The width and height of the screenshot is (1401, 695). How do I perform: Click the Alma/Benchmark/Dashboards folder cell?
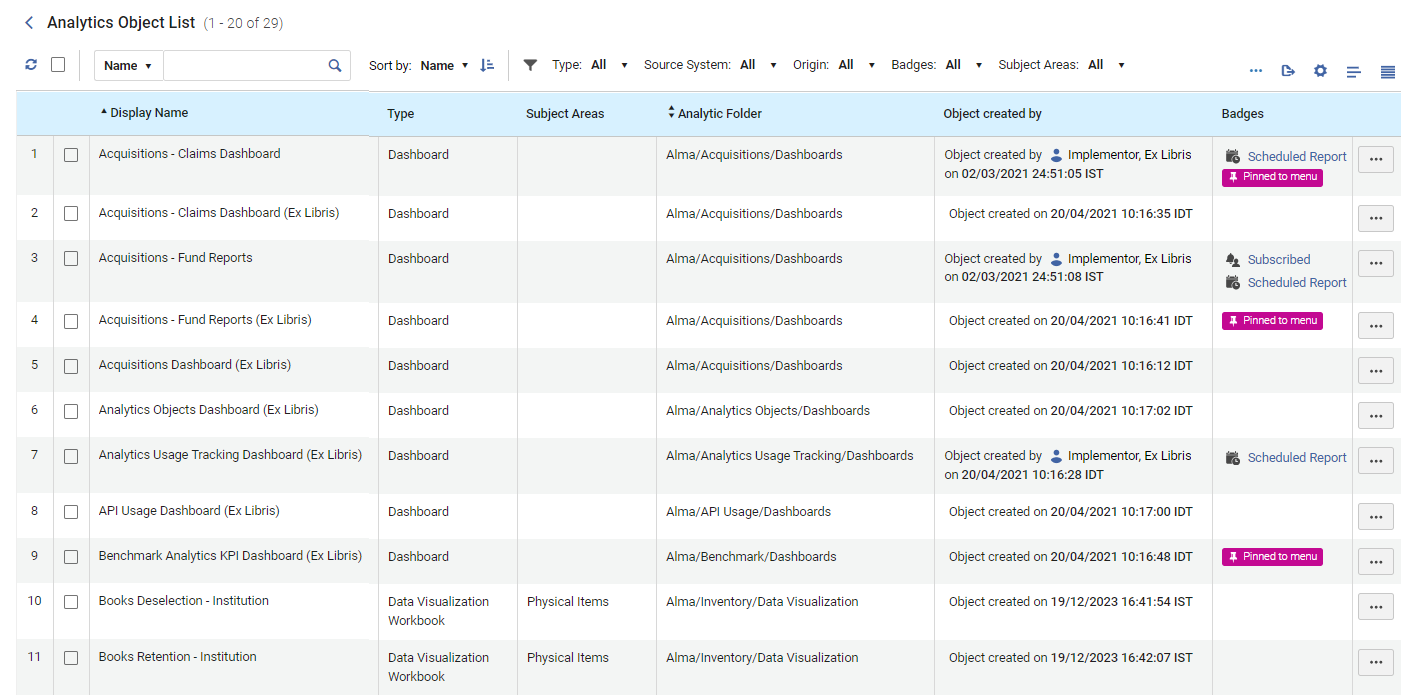[751, 557]
